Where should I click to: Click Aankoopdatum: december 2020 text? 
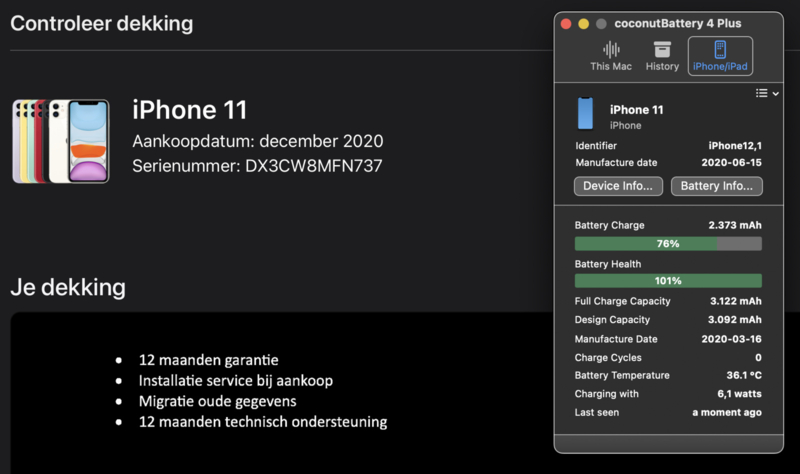(x=258, y=141)
